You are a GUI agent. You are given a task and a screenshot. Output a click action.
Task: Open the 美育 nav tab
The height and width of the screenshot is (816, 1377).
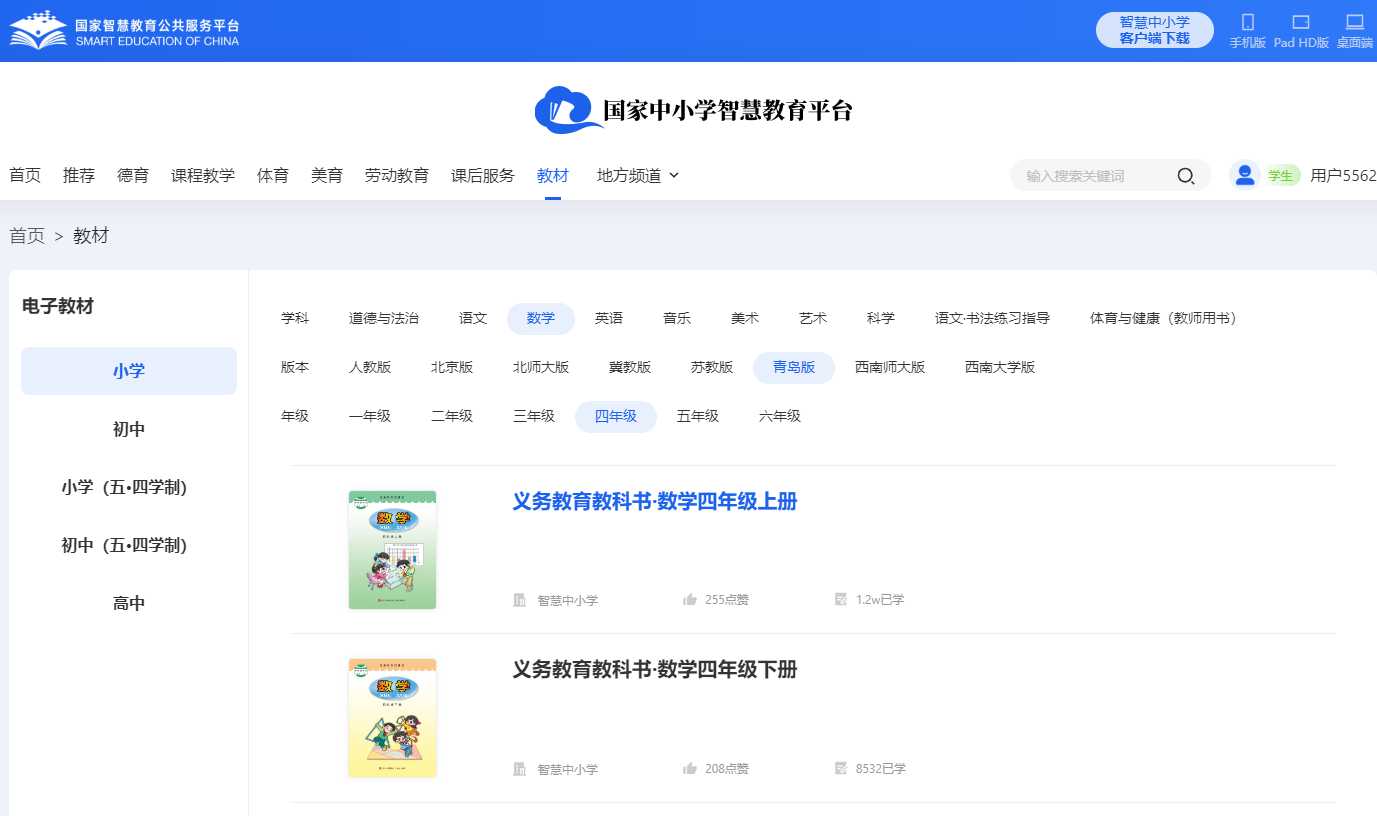327,175
